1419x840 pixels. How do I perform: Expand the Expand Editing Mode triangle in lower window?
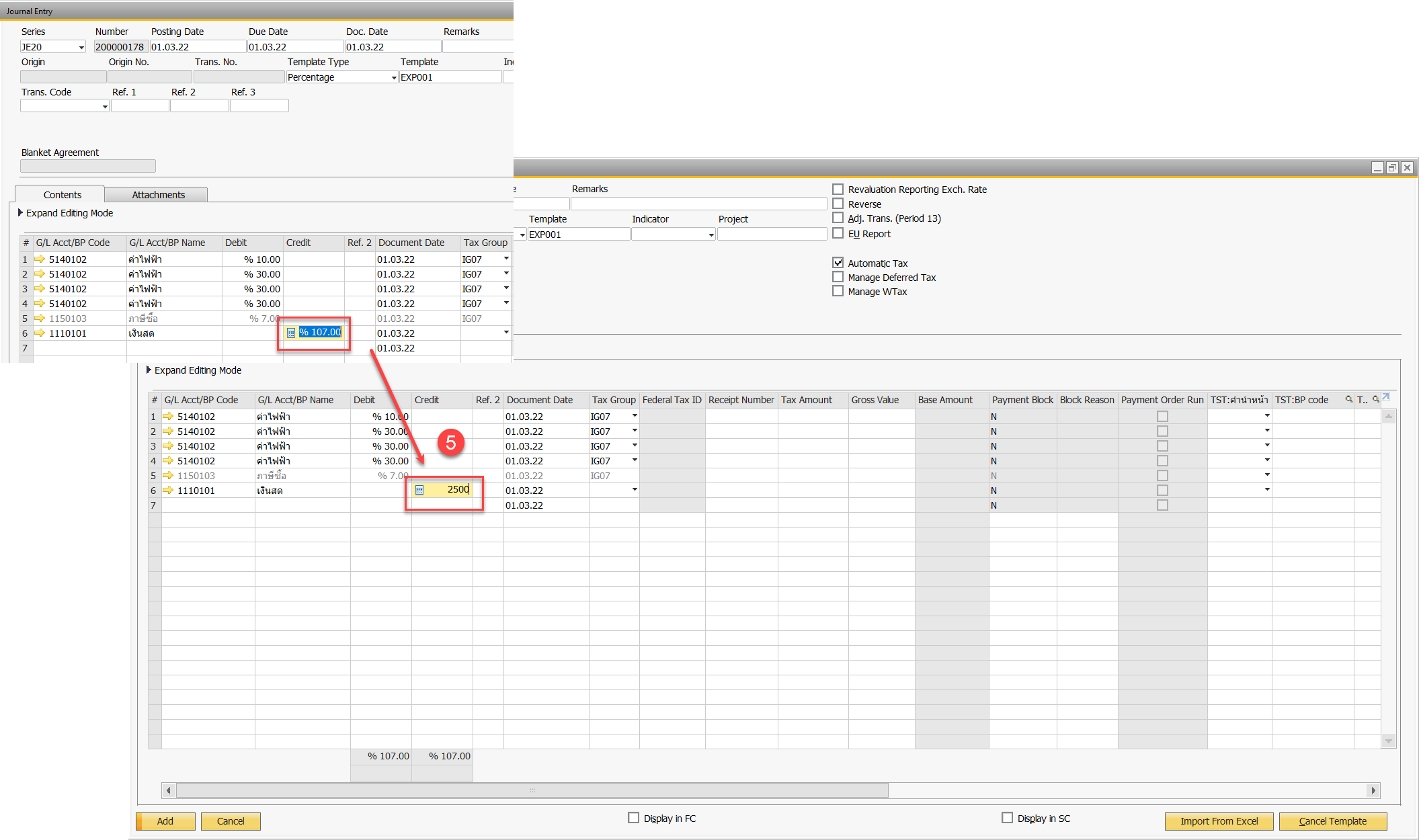click(x=149, y=370)
